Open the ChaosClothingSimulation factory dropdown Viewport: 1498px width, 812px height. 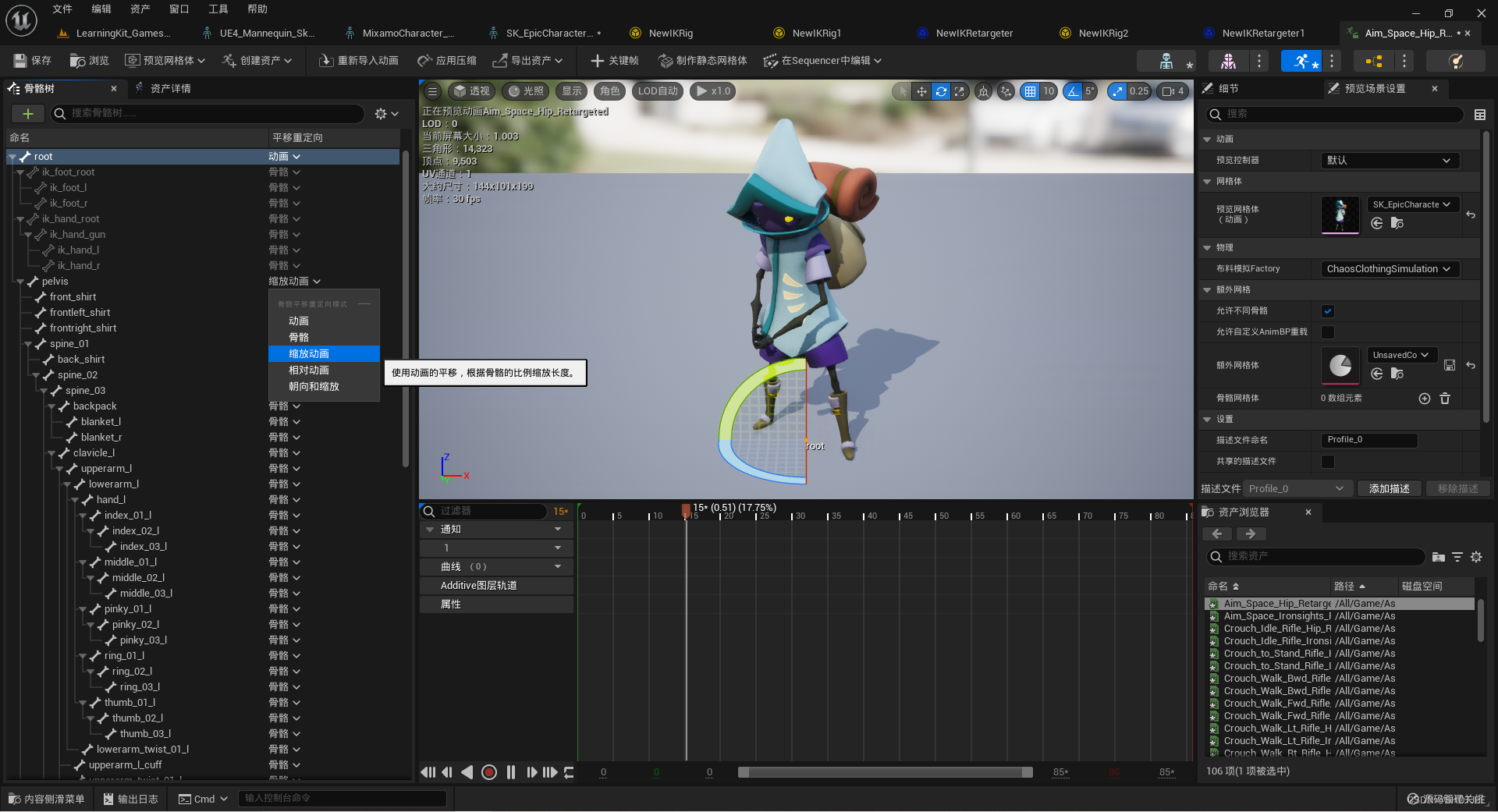point(1390,269)
